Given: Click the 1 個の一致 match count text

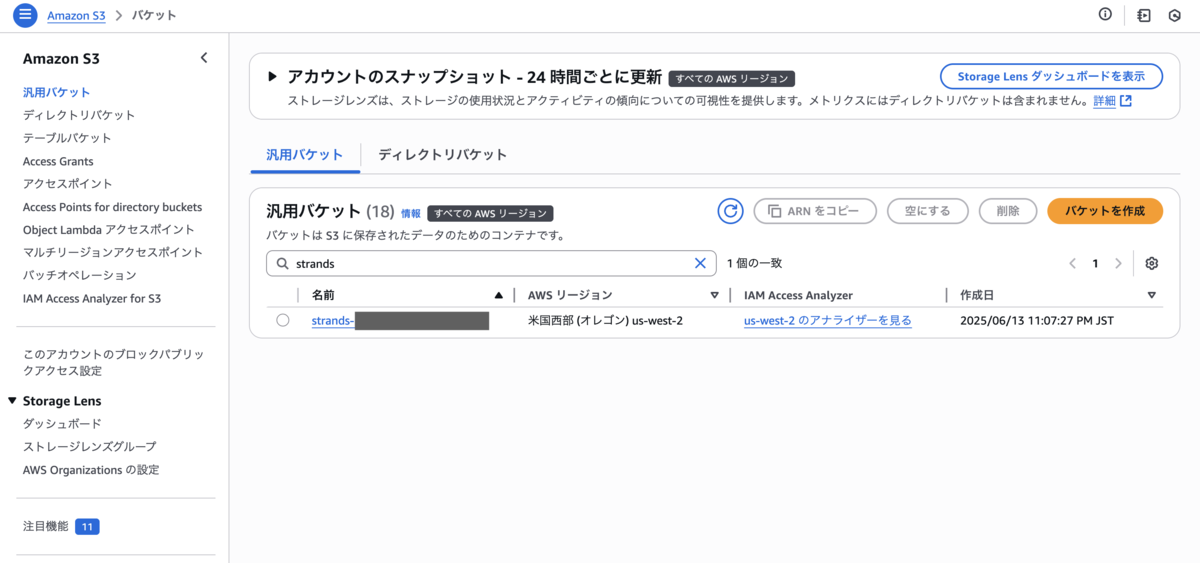Looking at the screenshot, I should [x=754, y=263].
